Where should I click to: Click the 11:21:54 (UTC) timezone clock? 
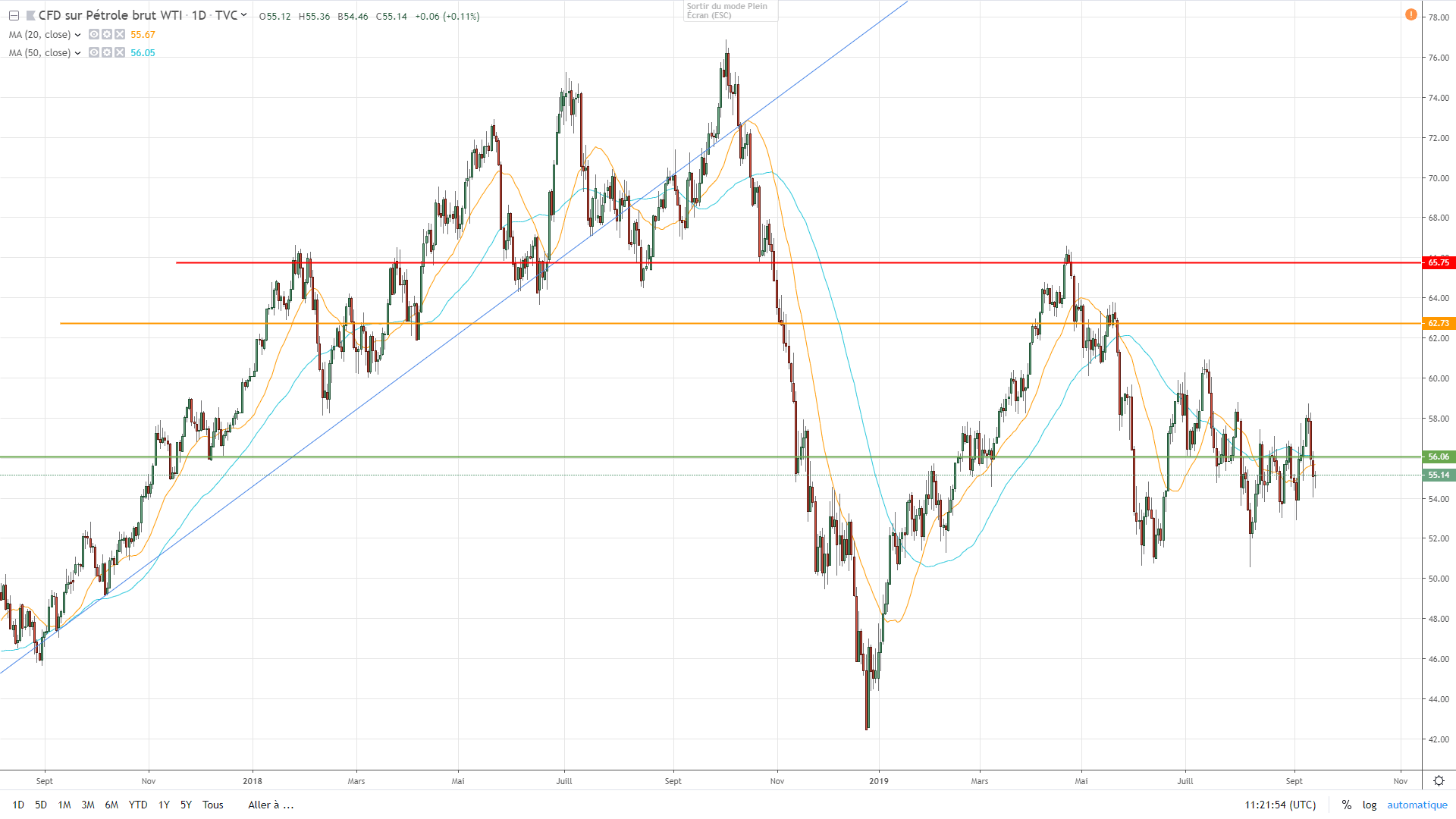[1280, 805]
